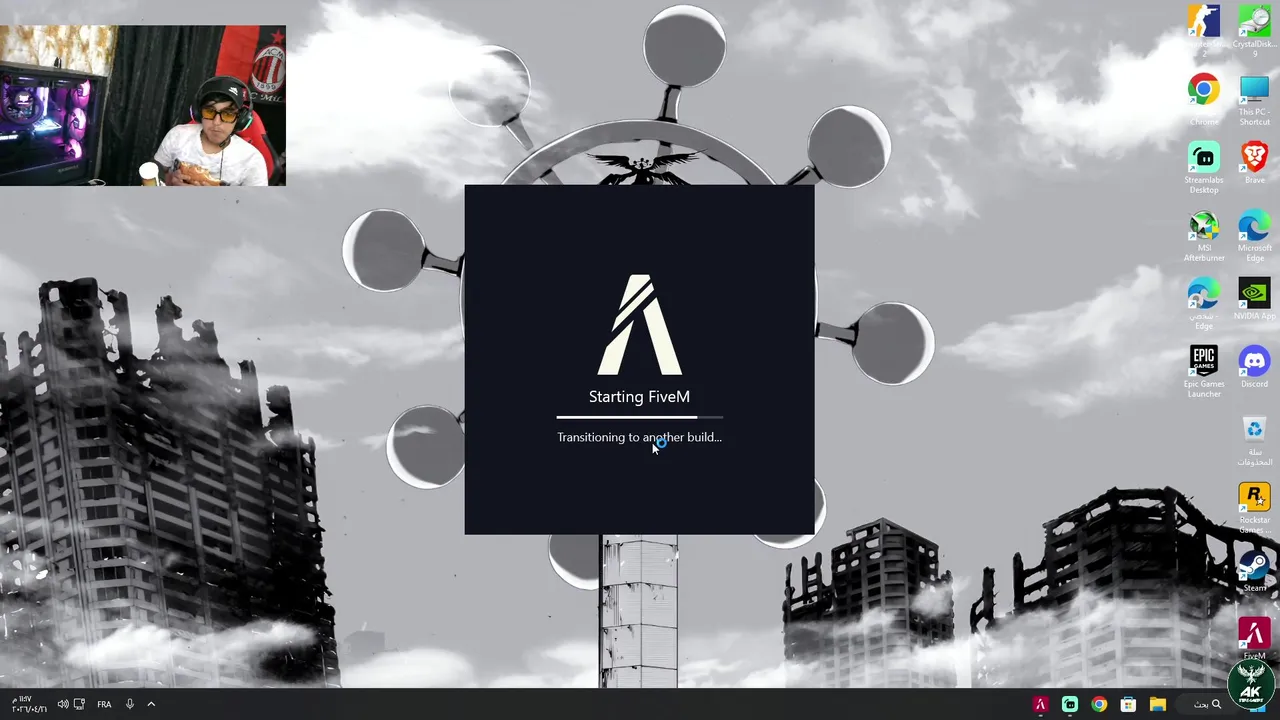Select the This PC shortcut icon
This screenshot has width=1280, height=720.
click(1254, 99)
